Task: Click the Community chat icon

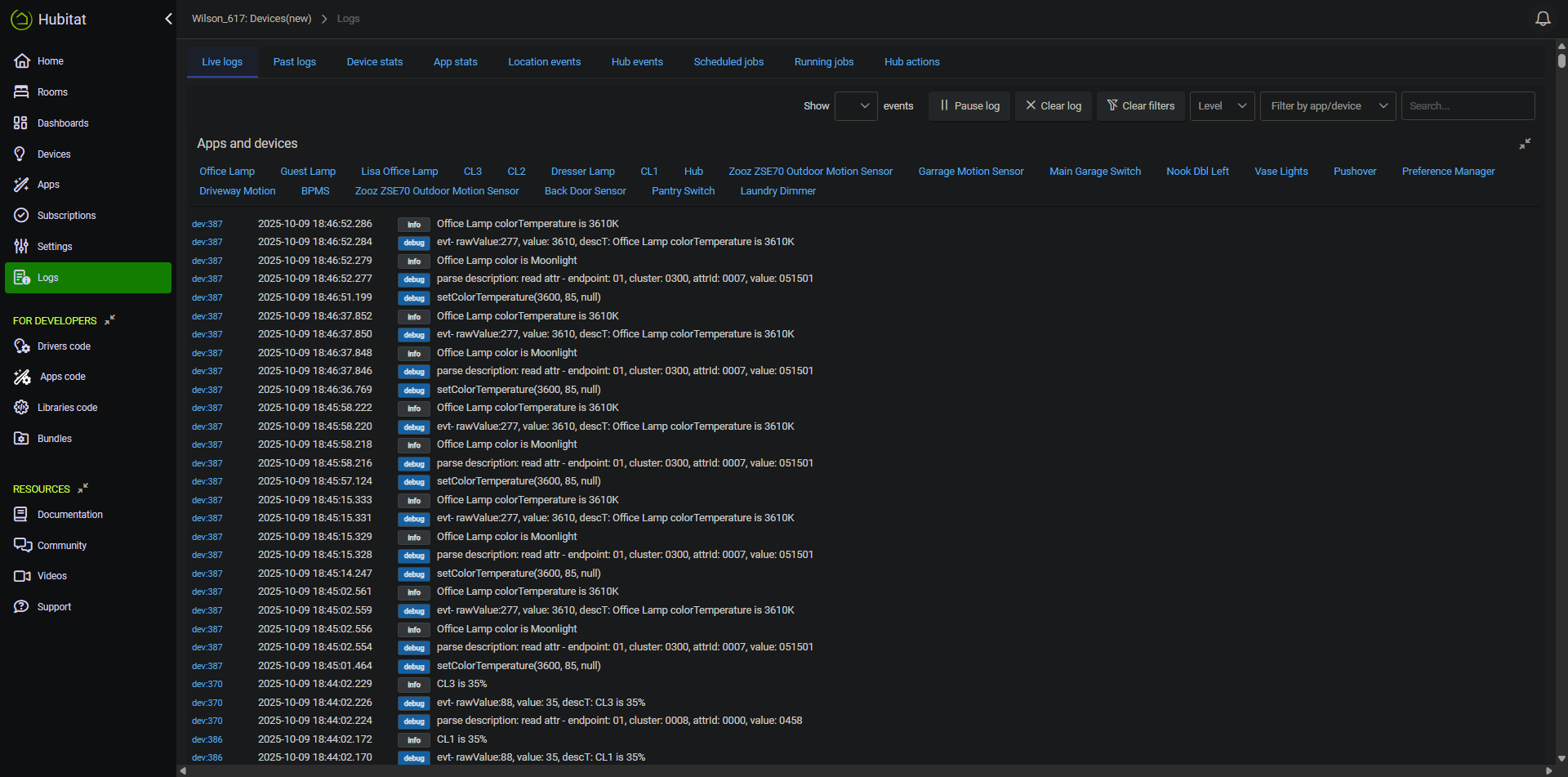Action: point(22,545)
